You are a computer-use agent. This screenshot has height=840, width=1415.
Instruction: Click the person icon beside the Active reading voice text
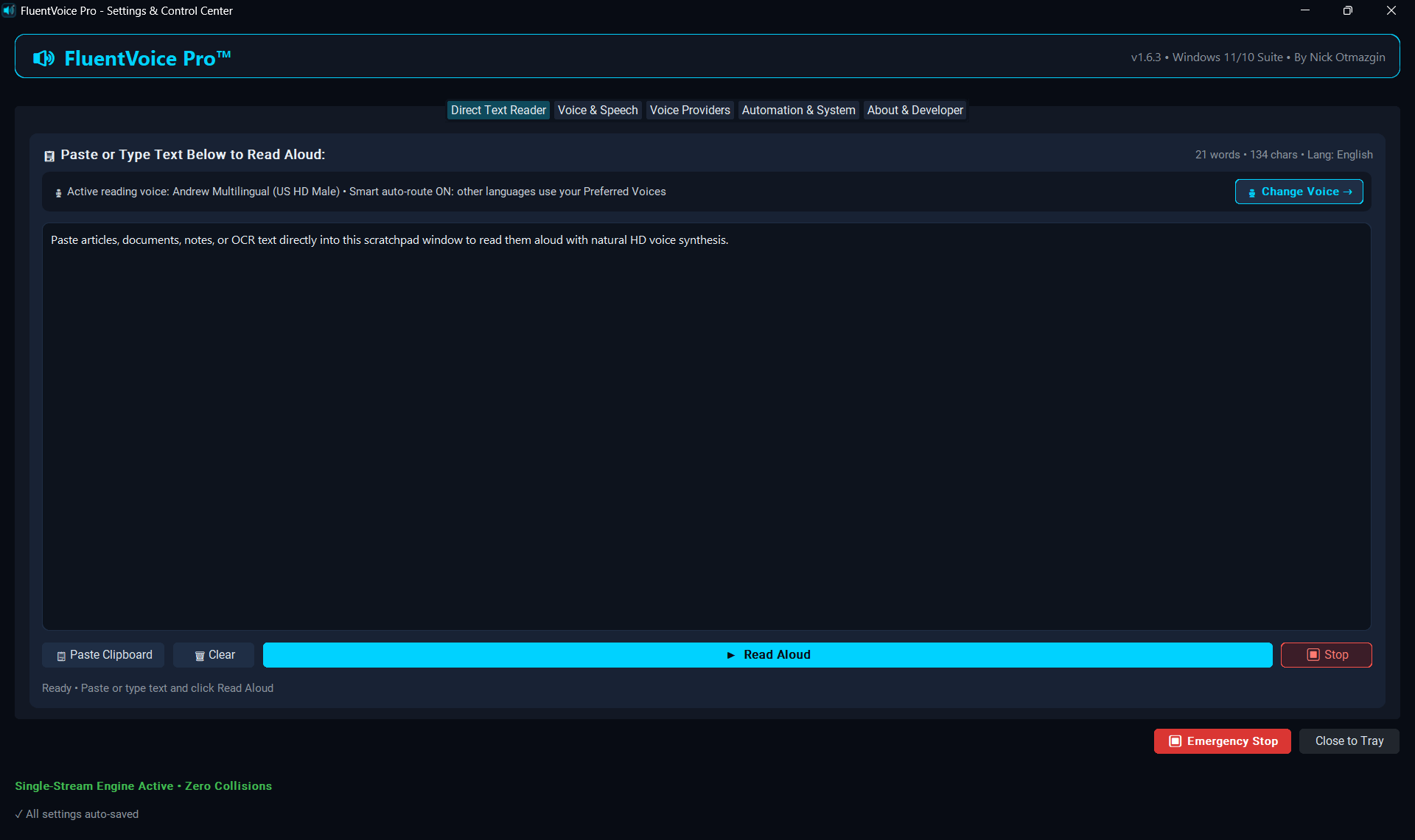tap(58, 193)
